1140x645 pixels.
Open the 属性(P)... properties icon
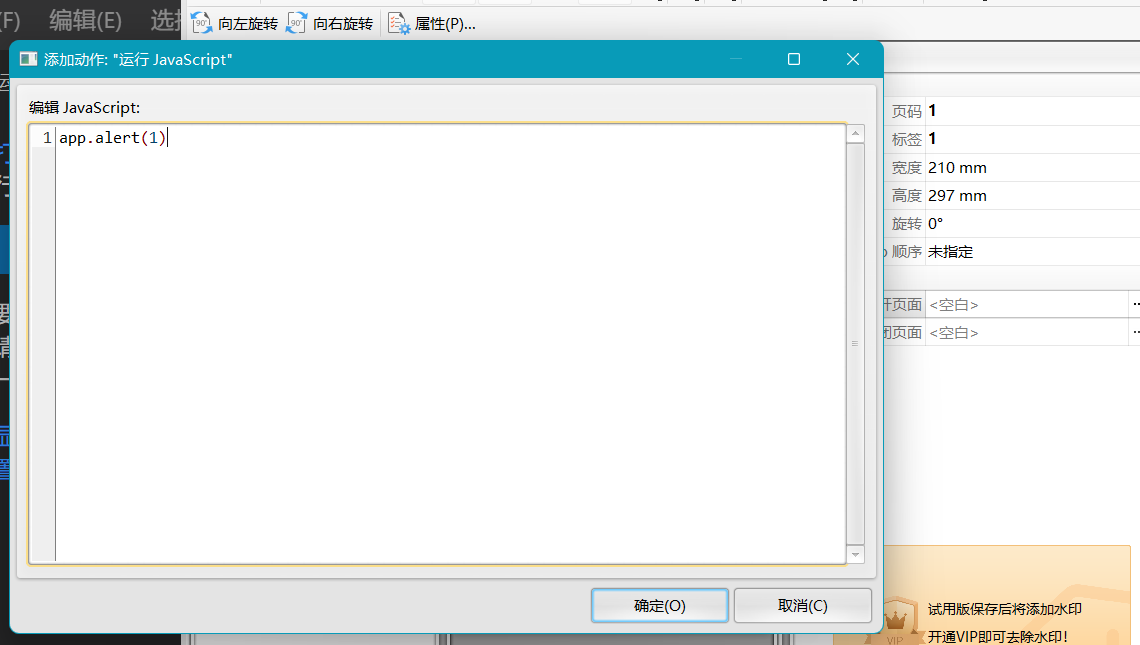(398, 23)
